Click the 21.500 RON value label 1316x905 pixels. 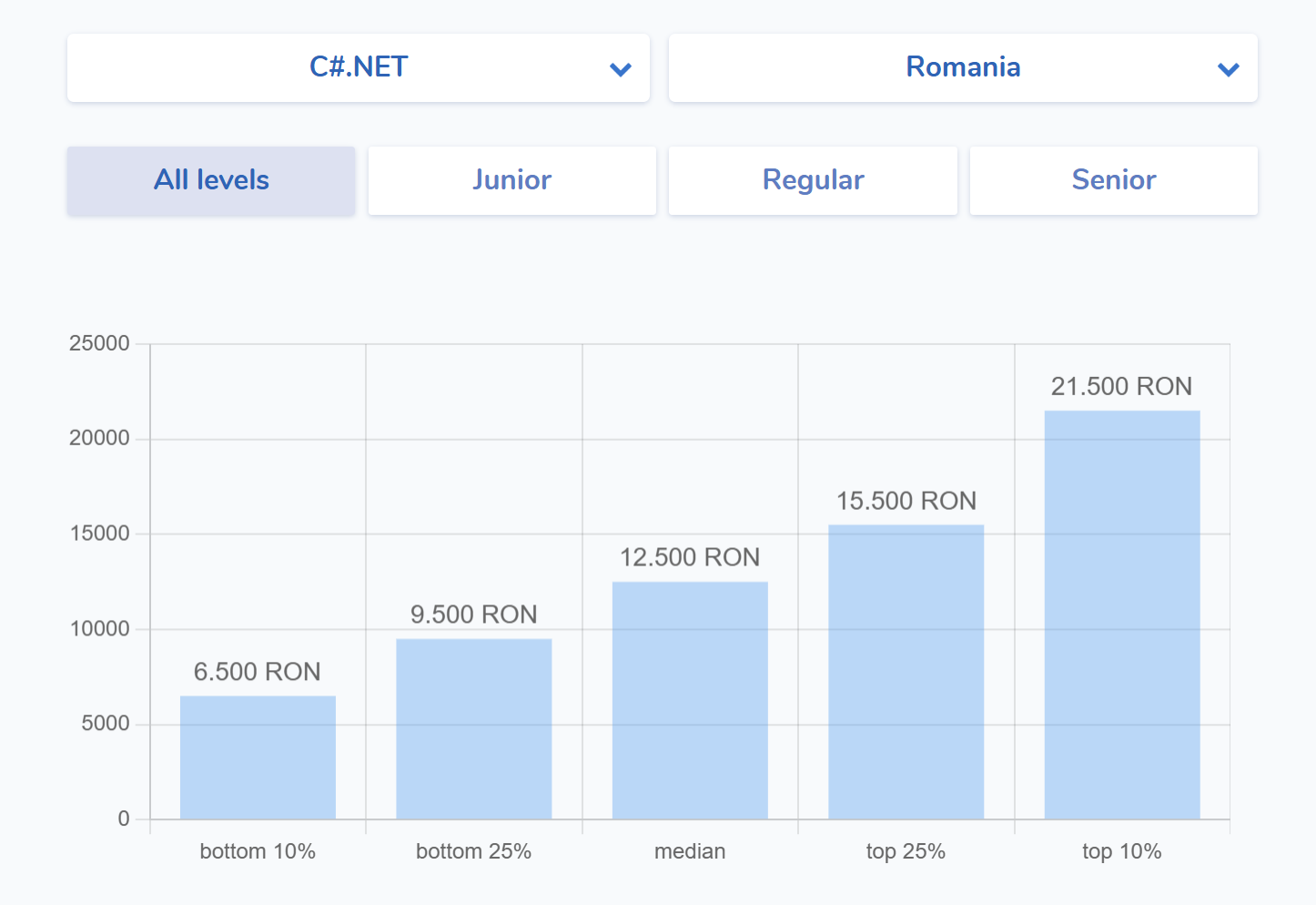click(x=1121, y=386)
